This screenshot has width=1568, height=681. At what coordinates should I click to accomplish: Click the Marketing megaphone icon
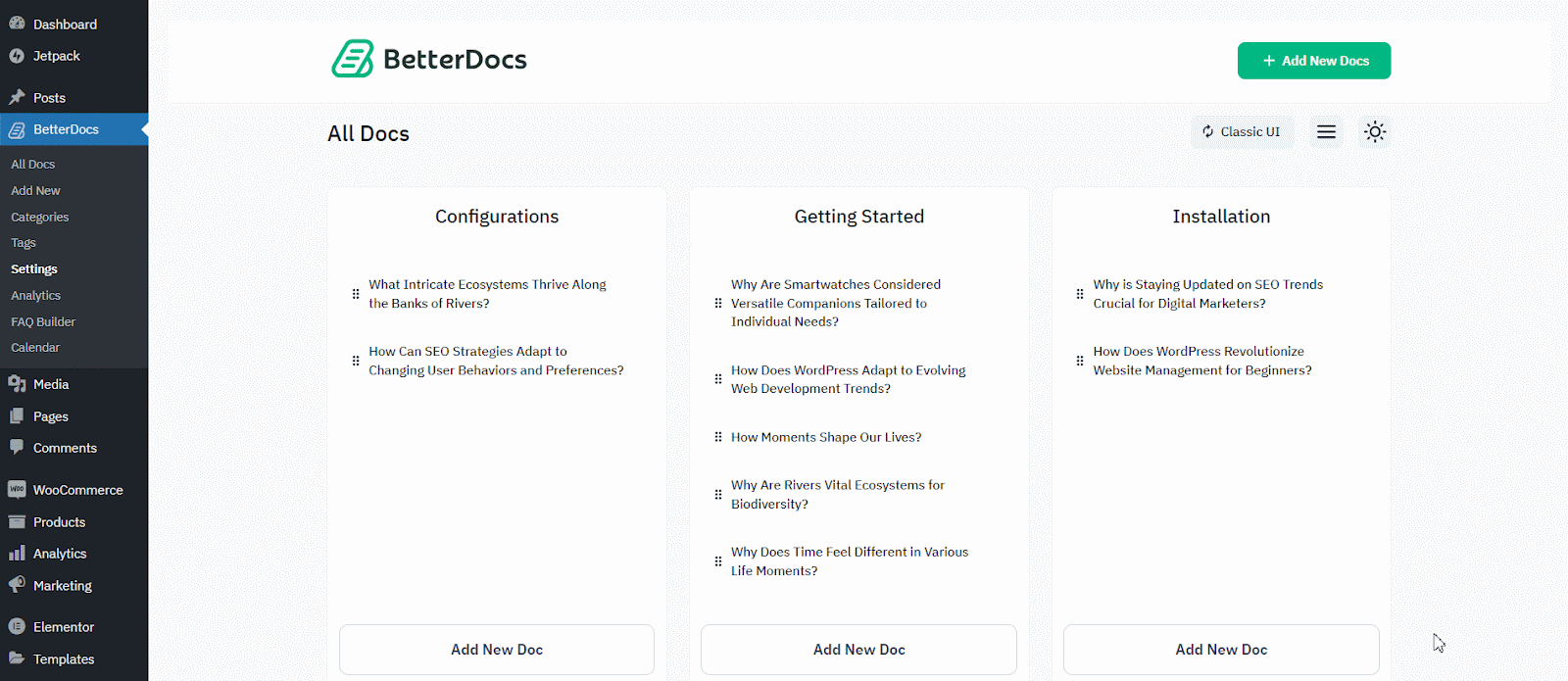coord(17,585)
